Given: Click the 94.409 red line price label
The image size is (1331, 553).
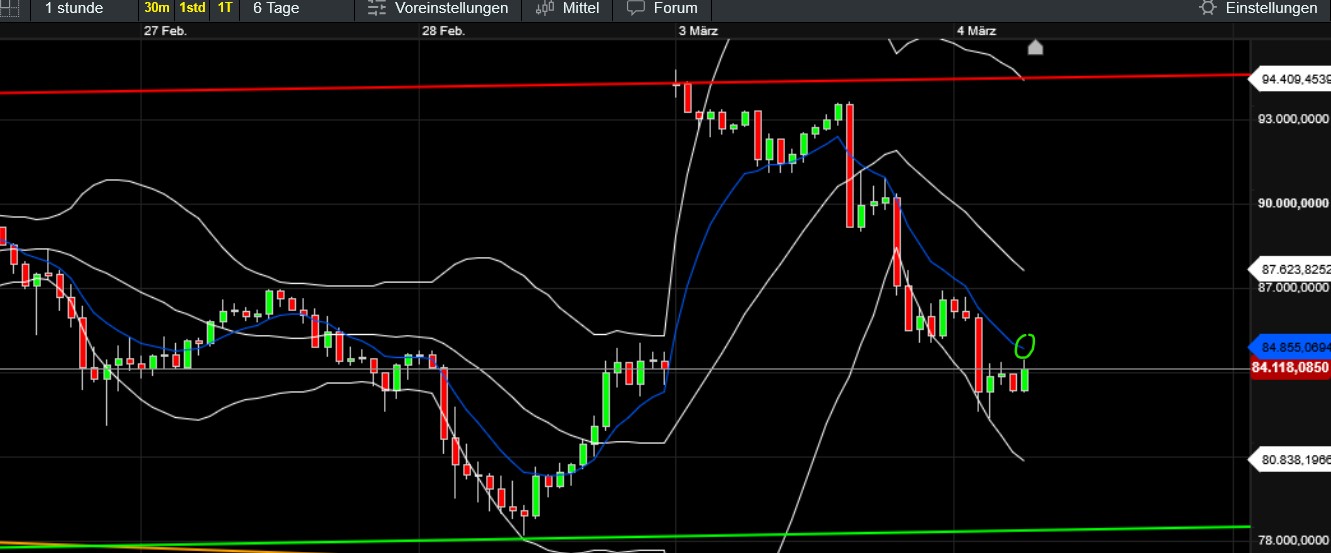Looking at the screenshot, I should click(1291, 78).
